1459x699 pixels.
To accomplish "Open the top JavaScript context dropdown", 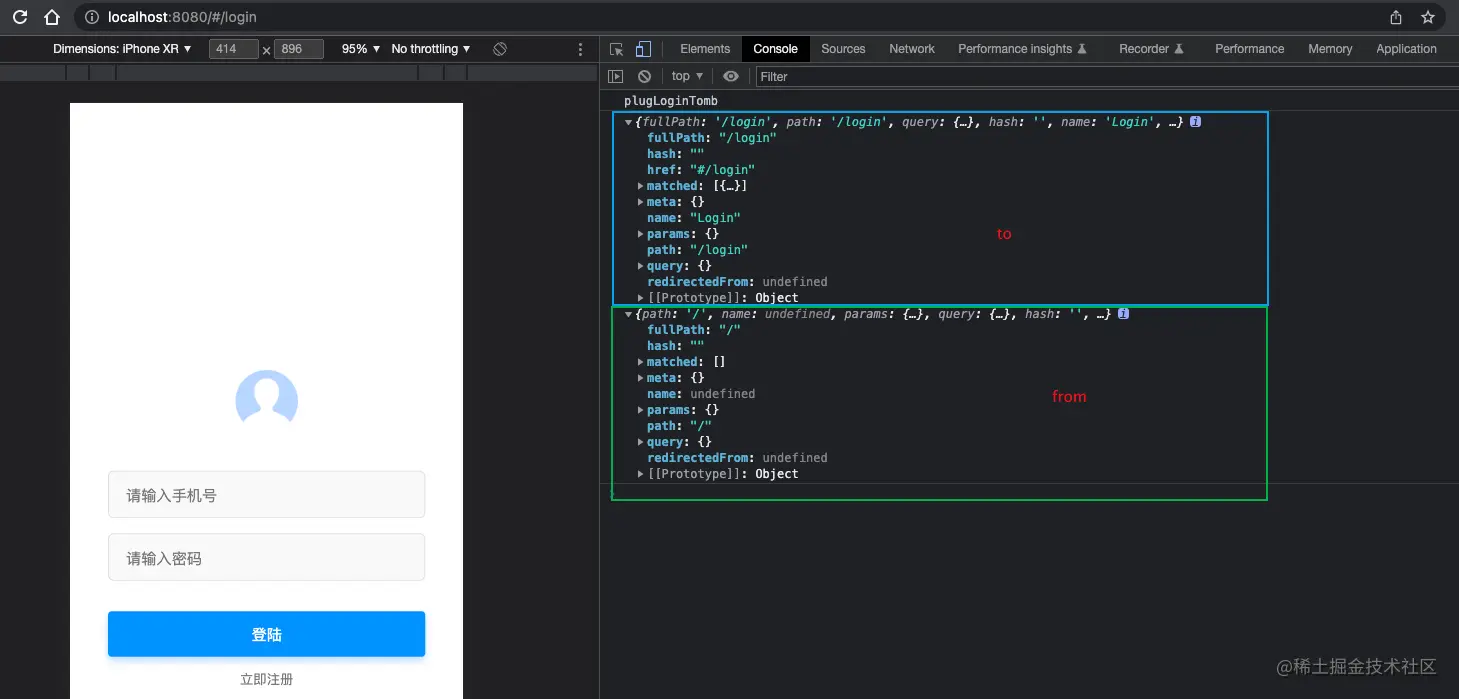I will (687, 76).
